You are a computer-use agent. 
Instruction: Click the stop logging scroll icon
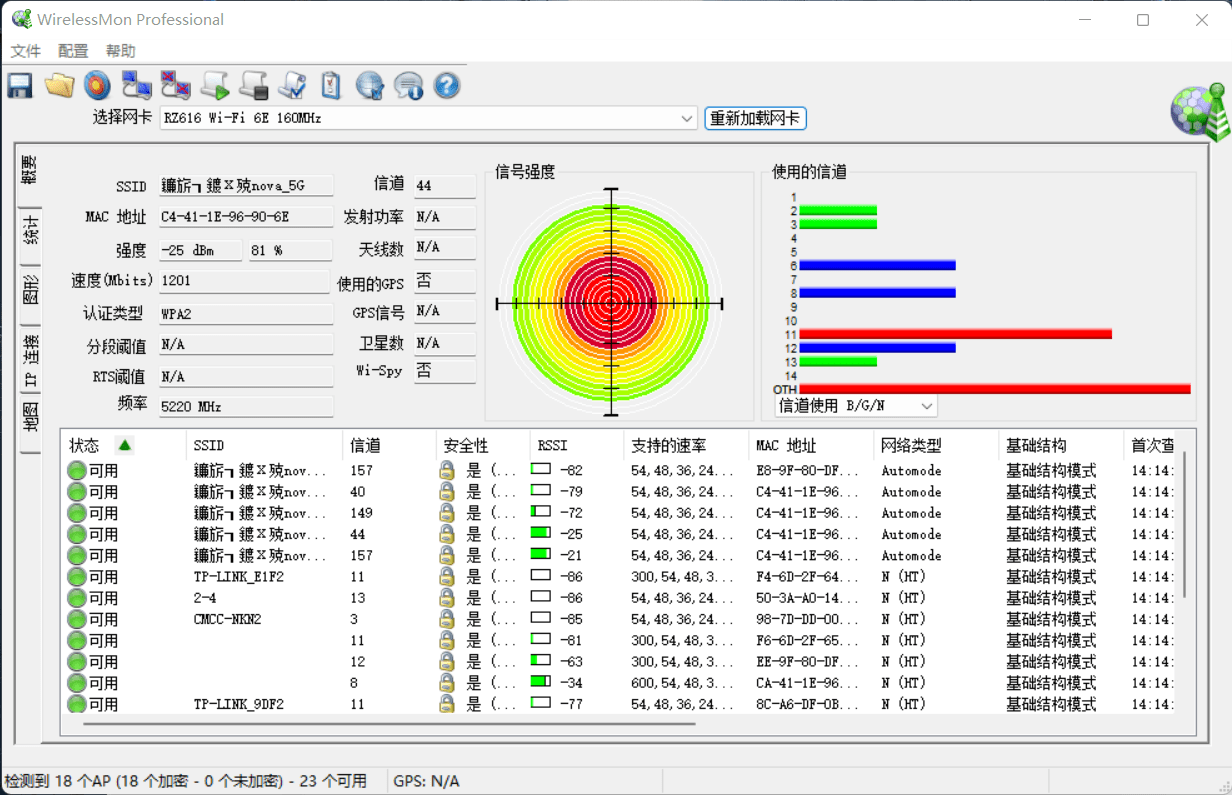253,85
